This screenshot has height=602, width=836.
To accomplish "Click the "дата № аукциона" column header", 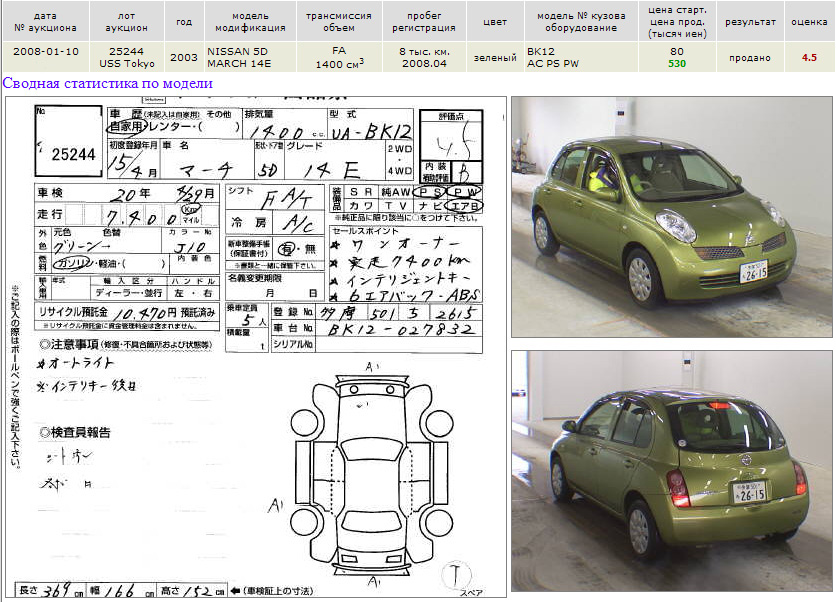I will pyautogui.click(x=45, y=22).
